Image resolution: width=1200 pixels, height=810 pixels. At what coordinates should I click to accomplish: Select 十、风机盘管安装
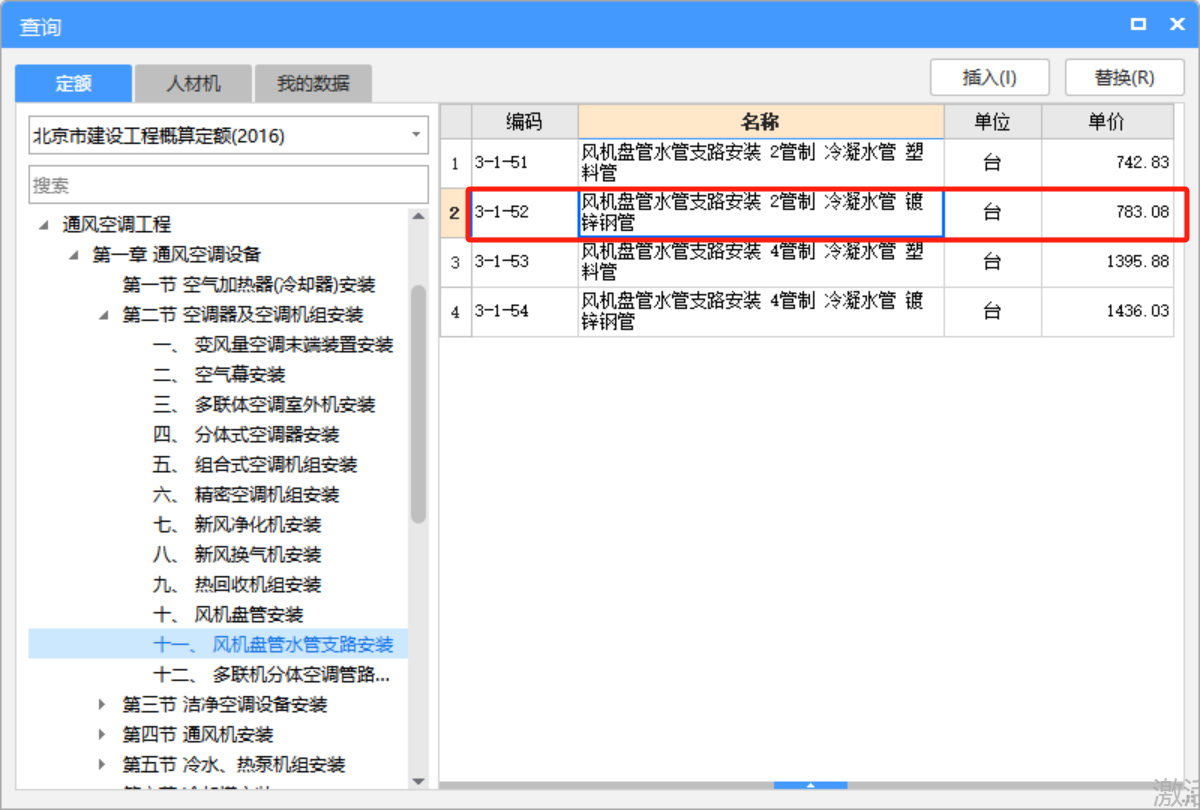(x=228, y=615)
